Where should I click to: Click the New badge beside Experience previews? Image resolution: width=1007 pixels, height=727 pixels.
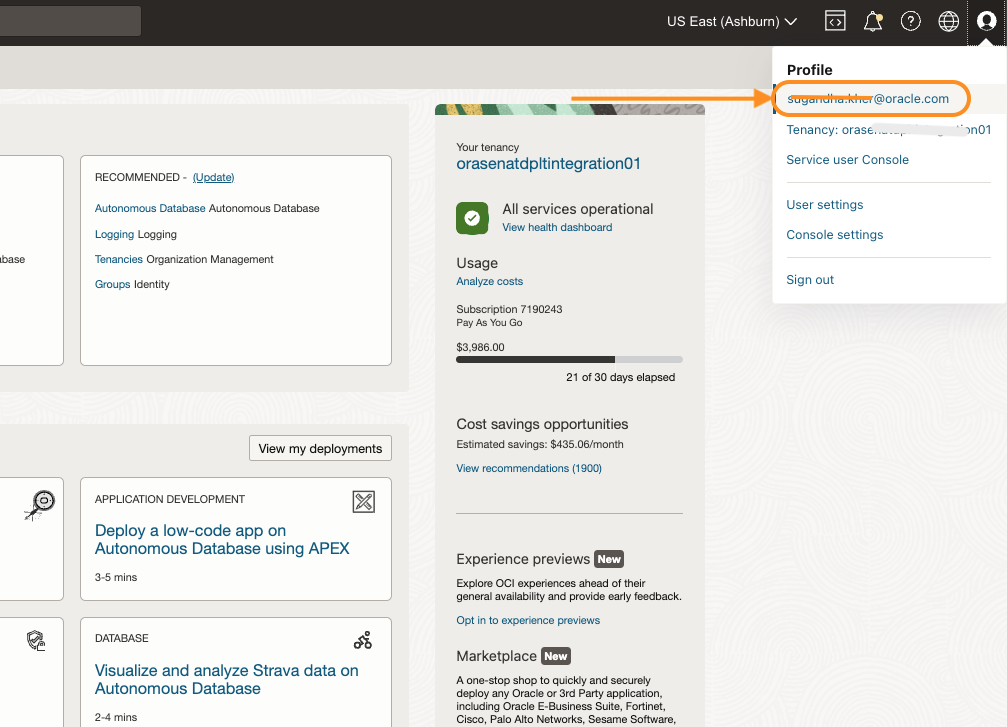pyautogui.click(x=609, y=559)
